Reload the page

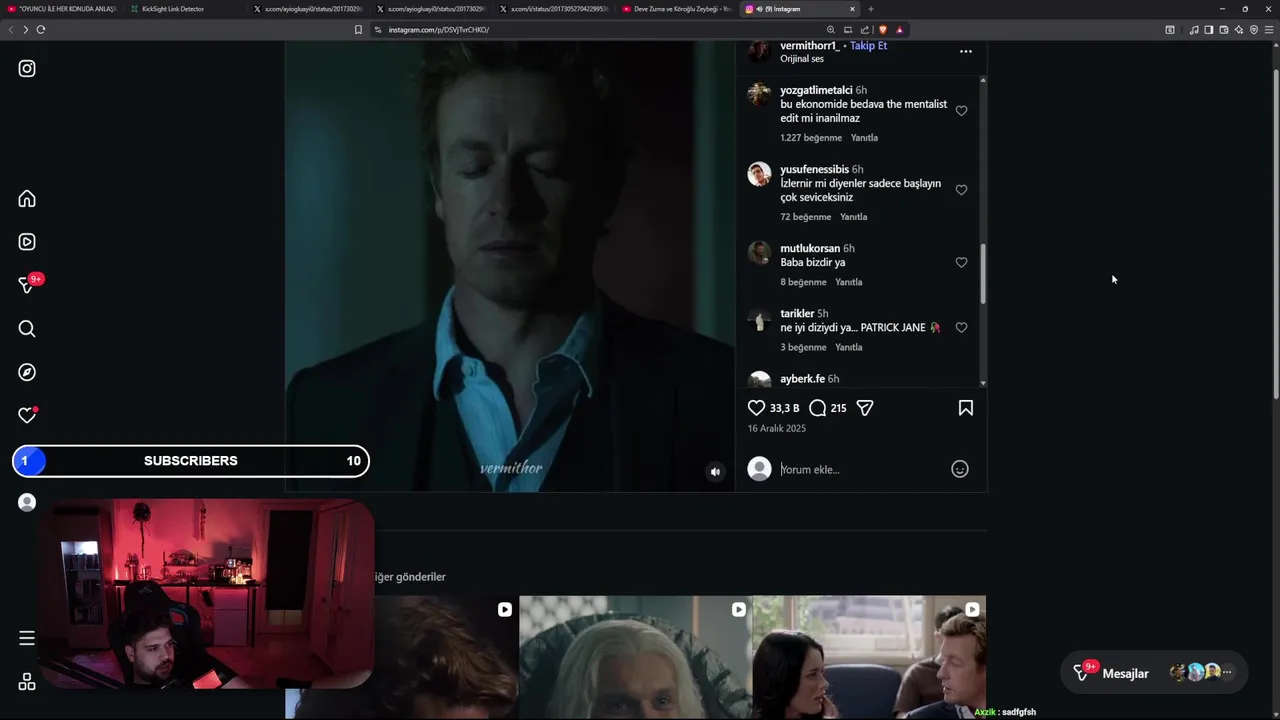[41, 30]
